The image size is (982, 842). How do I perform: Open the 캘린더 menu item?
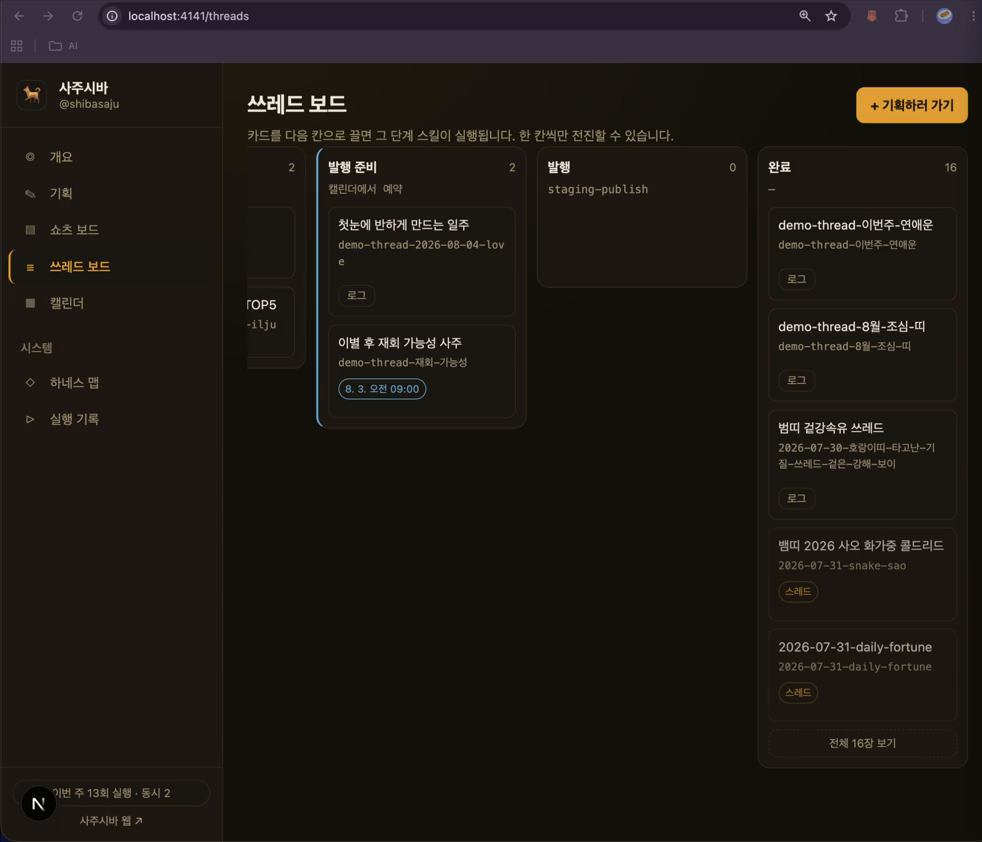click(x=110, y=303)
